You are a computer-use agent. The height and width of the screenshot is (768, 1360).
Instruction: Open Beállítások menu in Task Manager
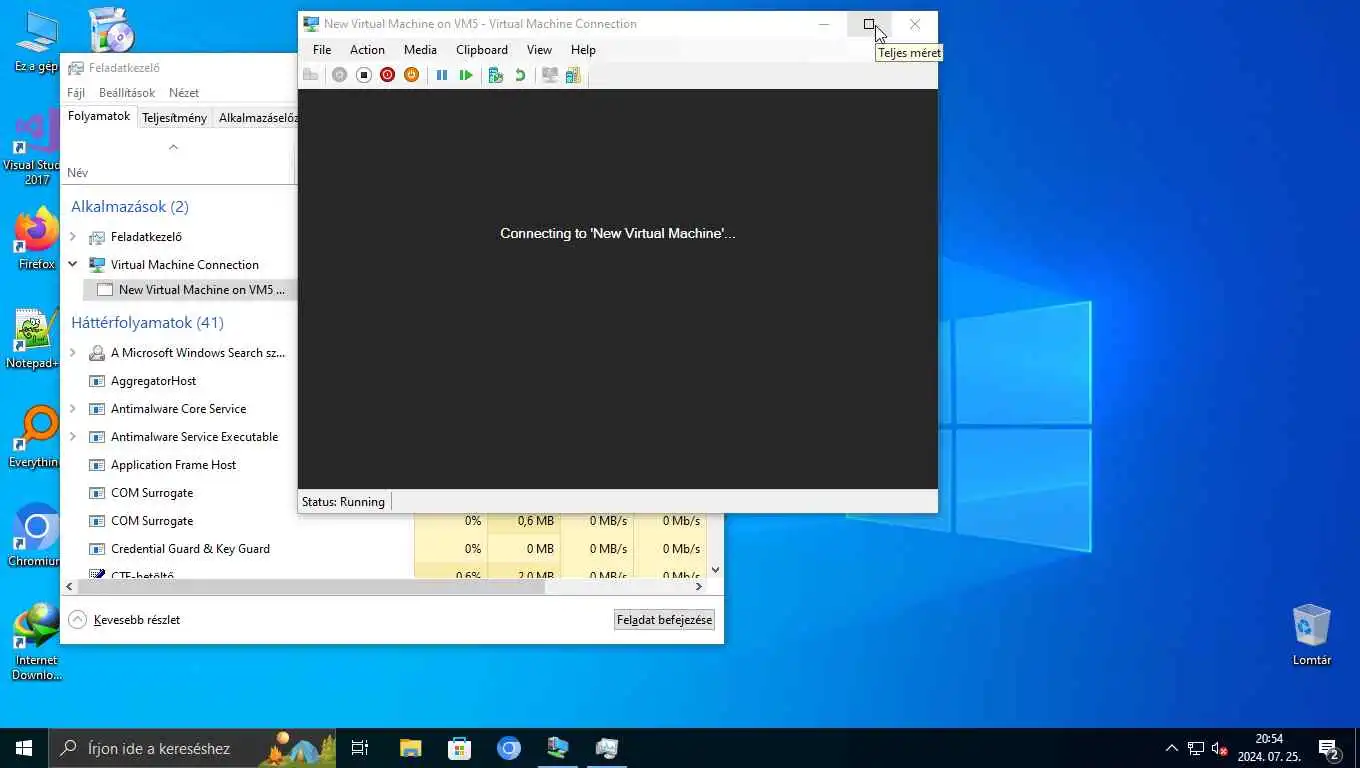click(x=127, y=93)
